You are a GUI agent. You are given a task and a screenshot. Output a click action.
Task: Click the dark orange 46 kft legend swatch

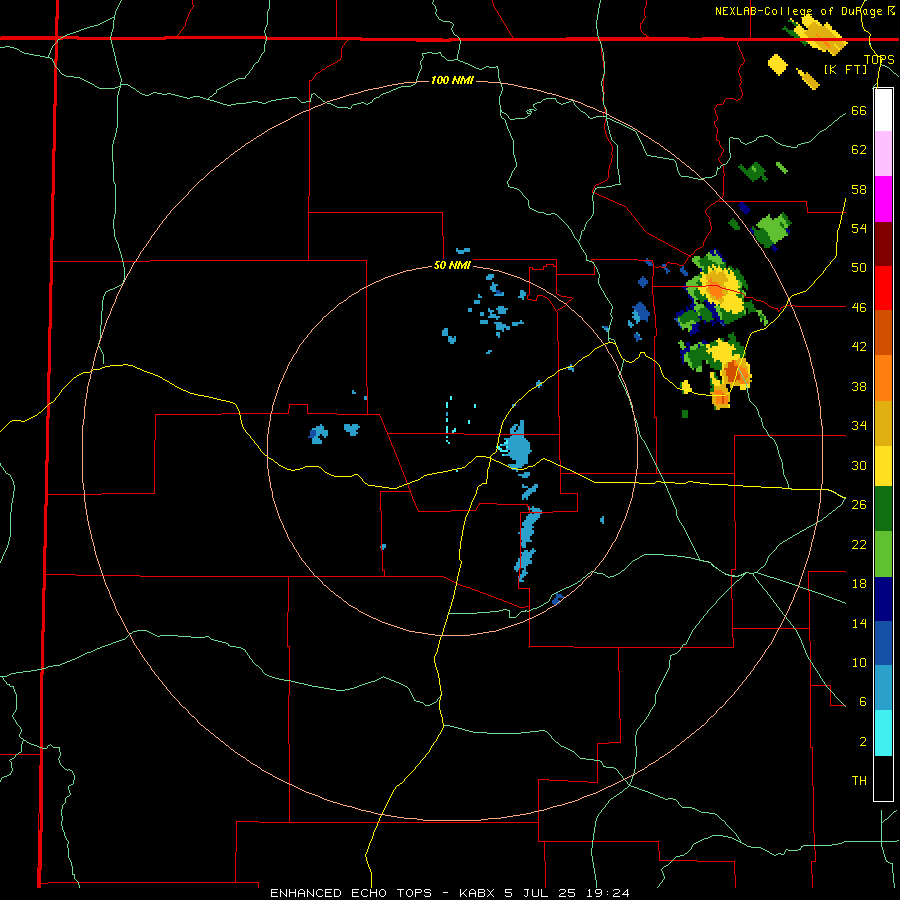coord(883,333)
